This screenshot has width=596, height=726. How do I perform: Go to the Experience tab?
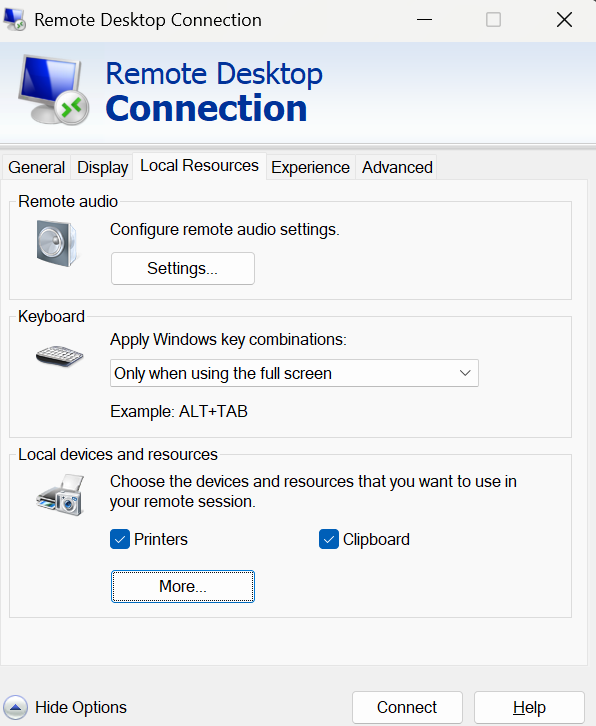[310, 167]
